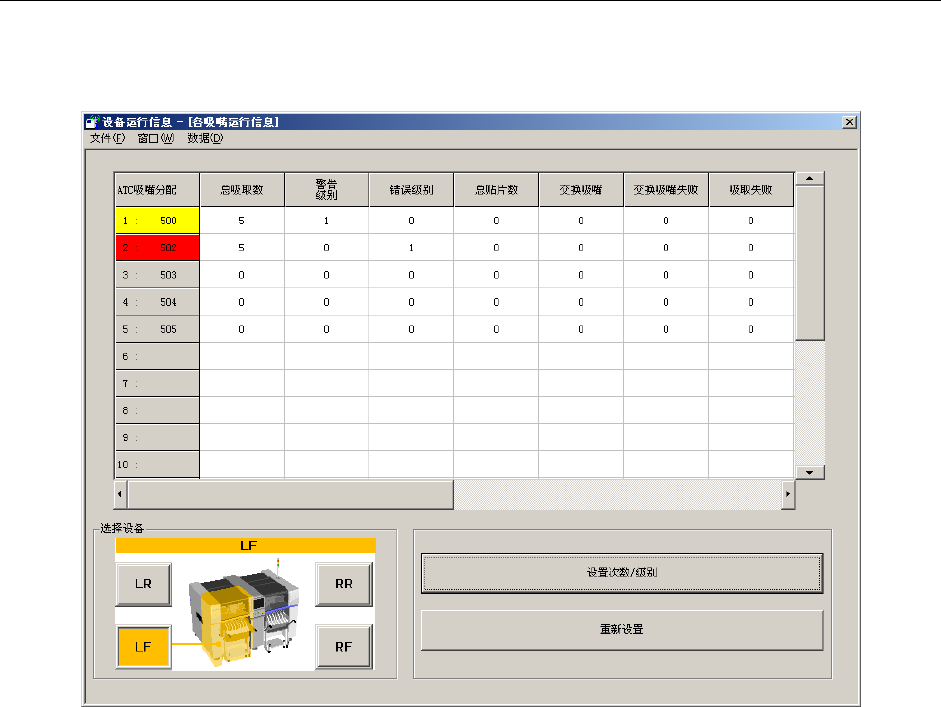Click the 设置次数/级别 button
Screen dimensions: 941x707
tap(622, 573)
